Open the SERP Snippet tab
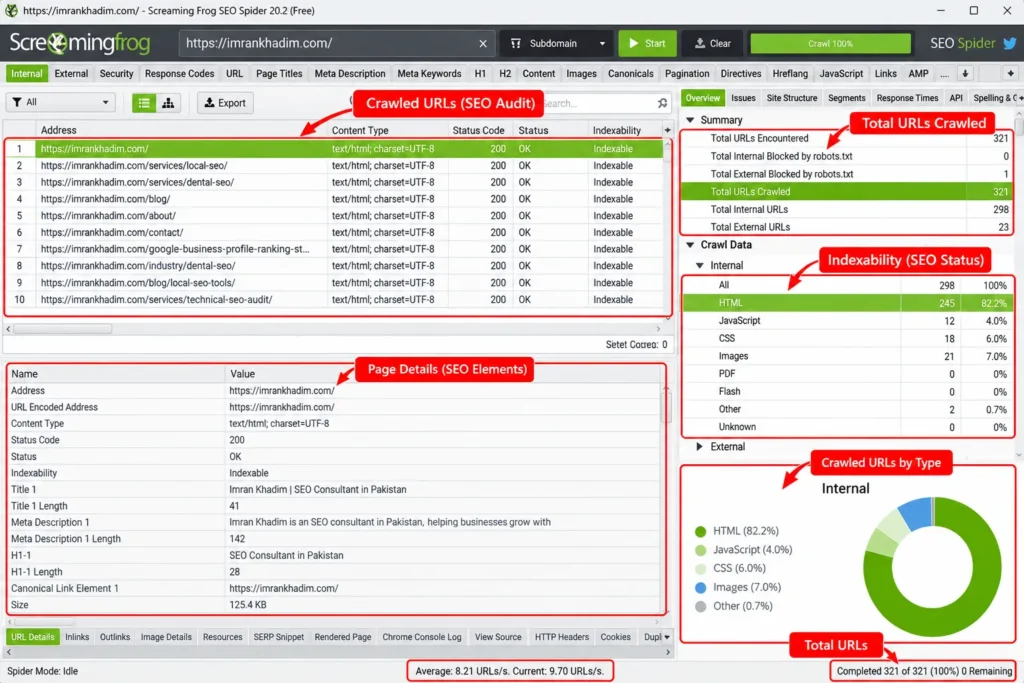1024x683 pixels. [x=279, y=637]
